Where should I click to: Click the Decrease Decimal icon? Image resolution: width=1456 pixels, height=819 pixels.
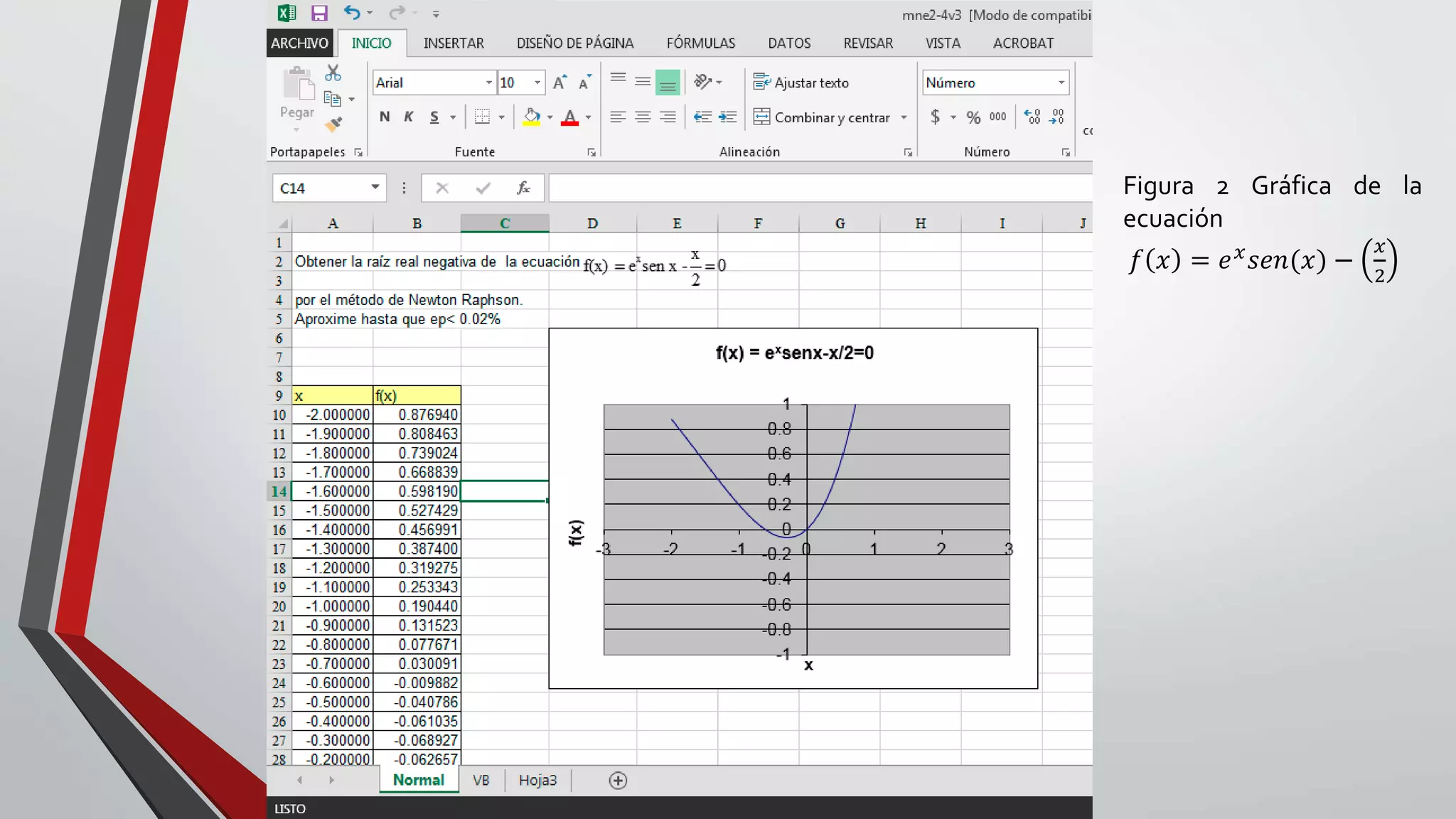pyautogui.click(x=1057, y=117)
